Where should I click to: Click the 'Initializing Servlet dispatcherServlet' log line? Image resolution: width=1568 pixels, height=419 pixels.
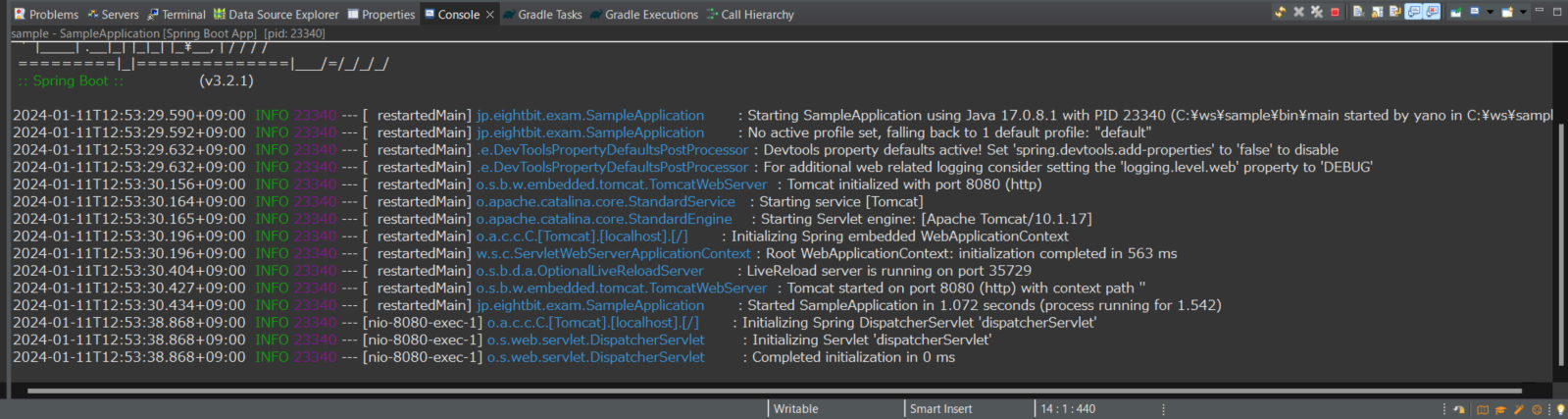(x=502, y=340)
